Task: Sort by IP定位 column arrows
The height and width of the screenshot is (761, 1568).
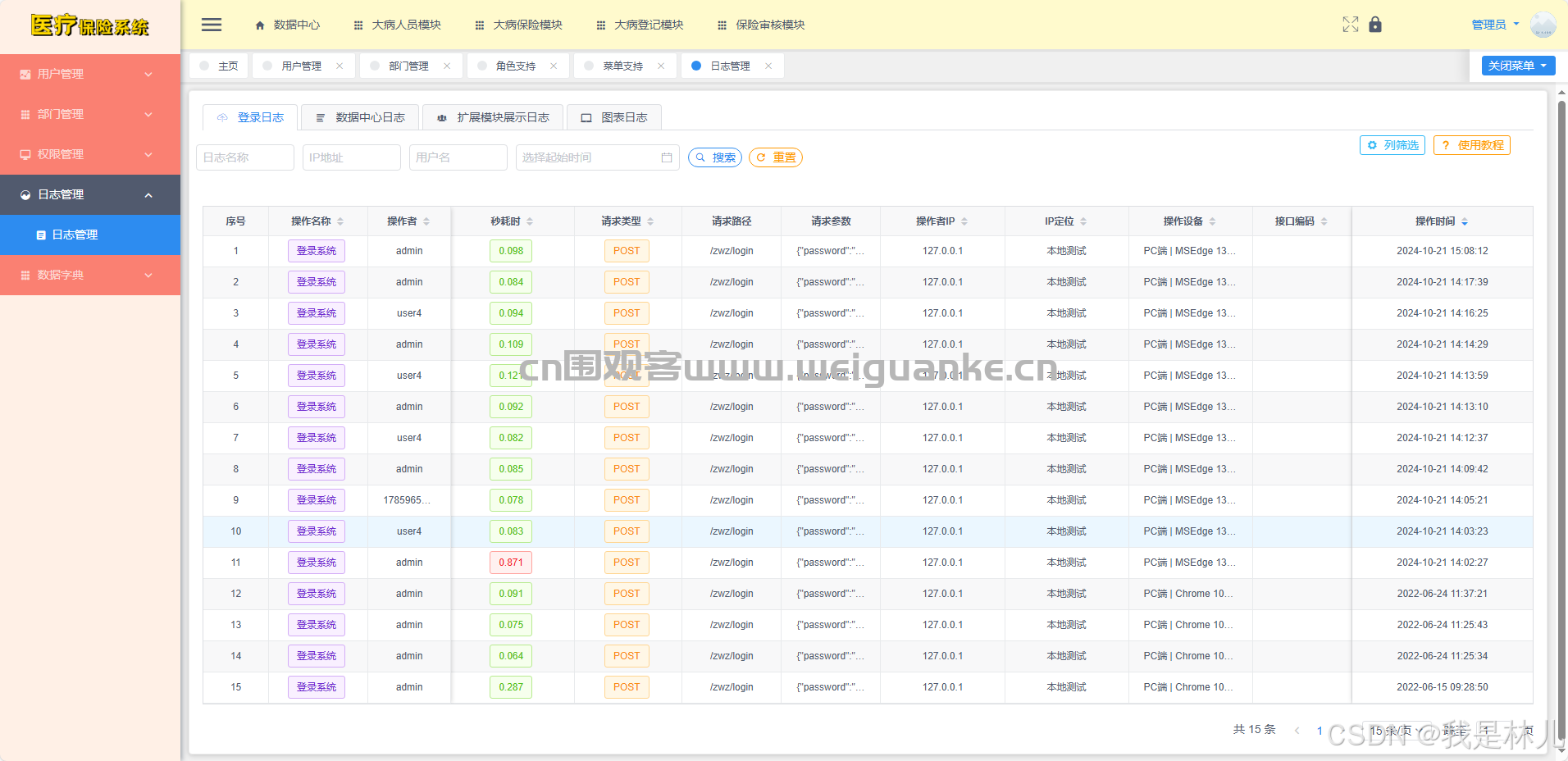Action: point(1083,221)
